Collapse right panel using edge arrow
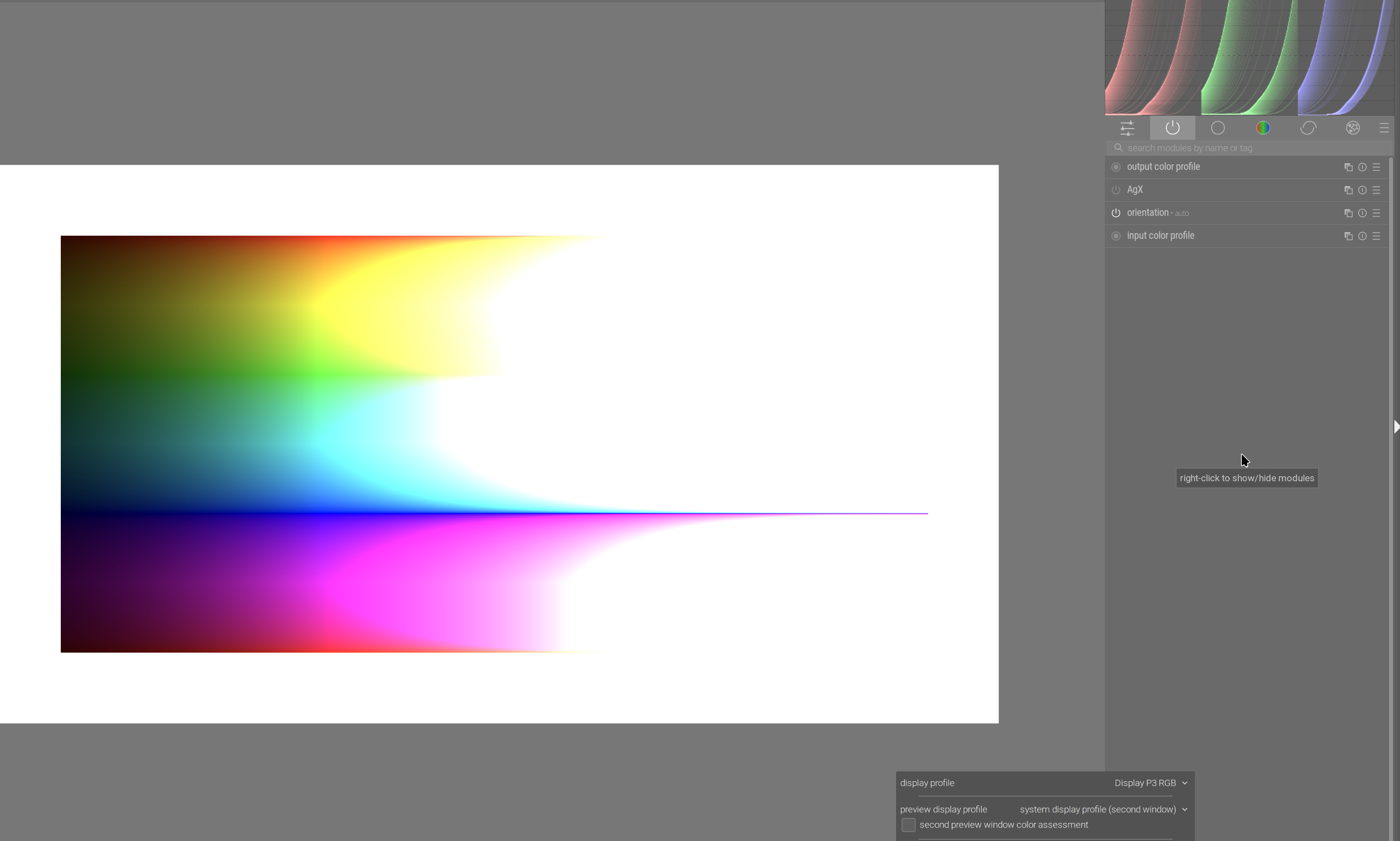The height and width of the screenshot is (841, 1400). coord(1396,427)
